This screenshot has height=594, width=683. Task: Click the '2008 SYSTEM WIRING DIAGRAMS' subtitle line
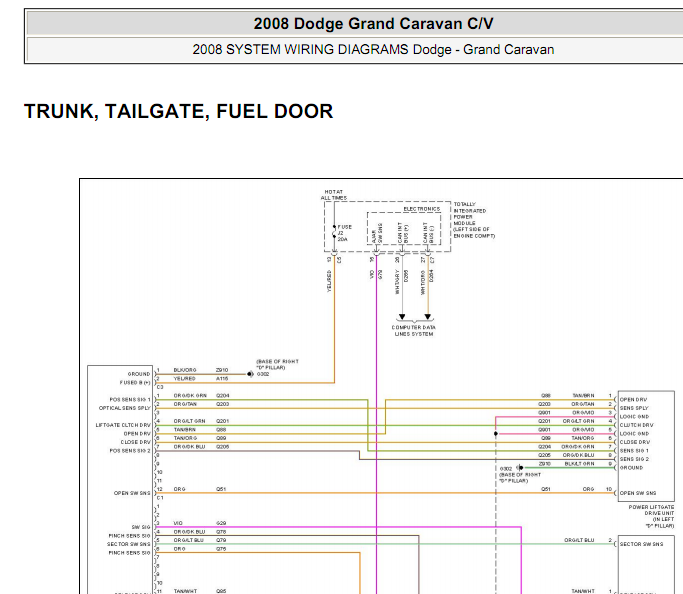[x=373, y=50]
